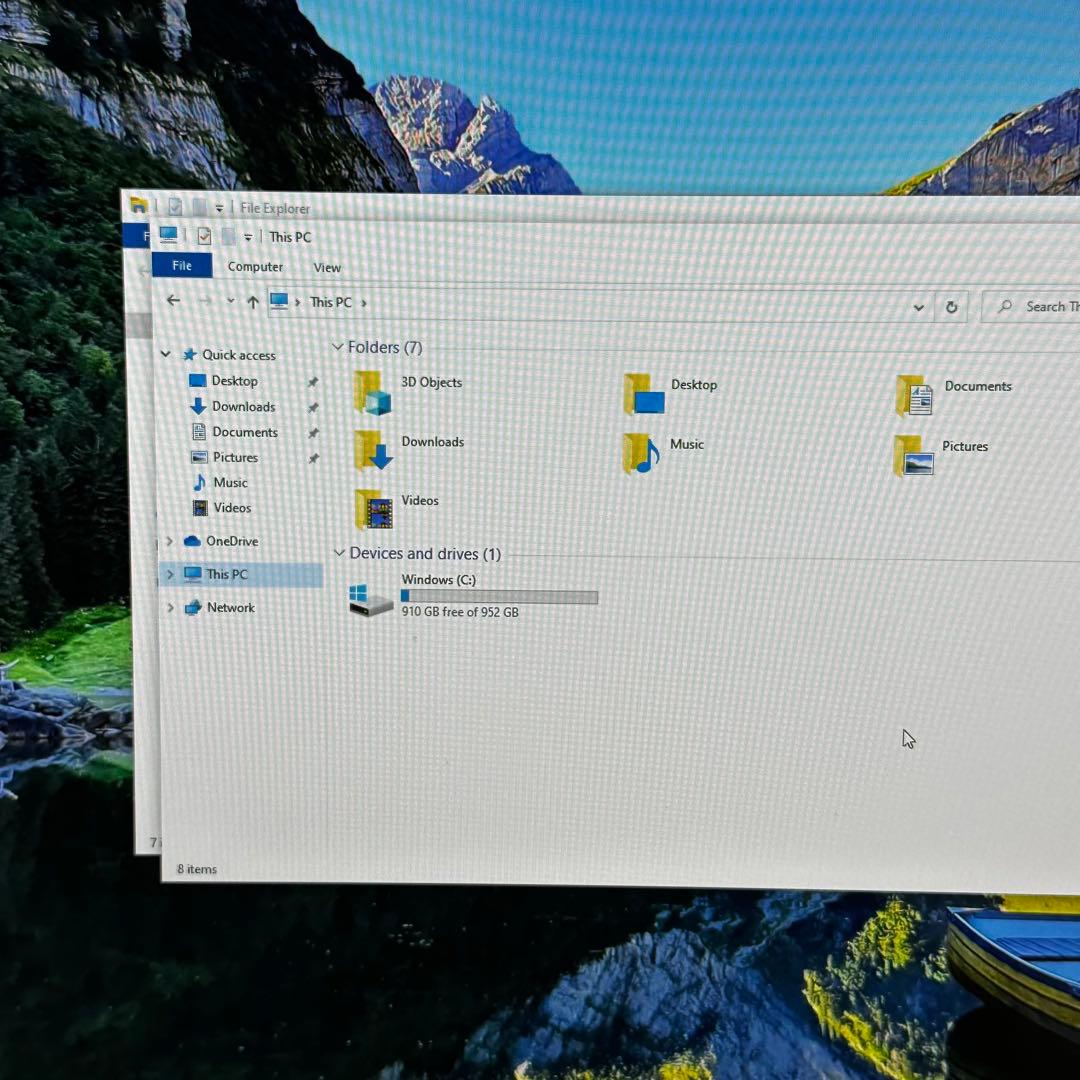
Task: Collapse the Folders (7) section
Action: [x=338, y=347]
